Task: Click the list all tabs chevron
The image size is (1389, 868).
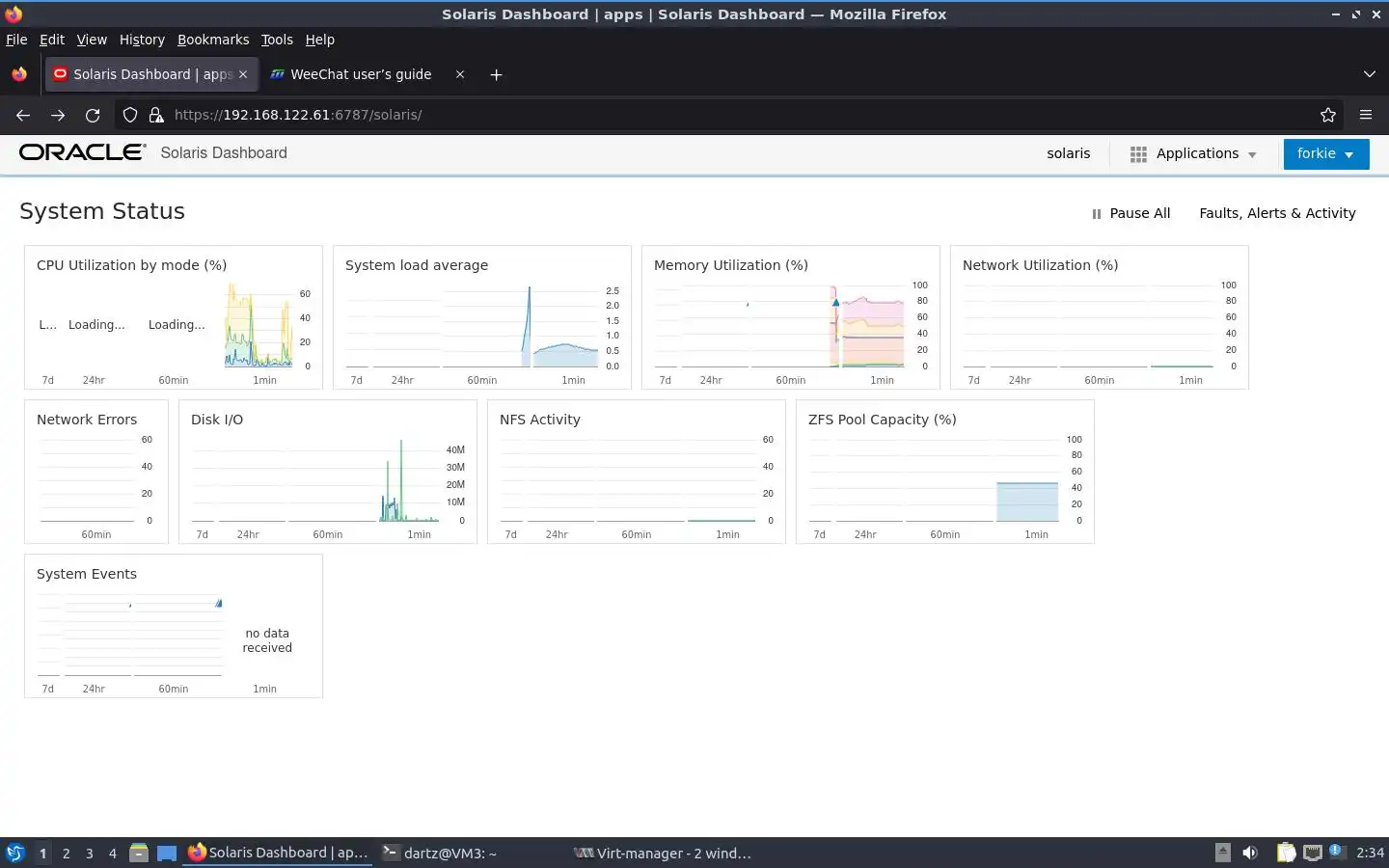Action: 1369,74
